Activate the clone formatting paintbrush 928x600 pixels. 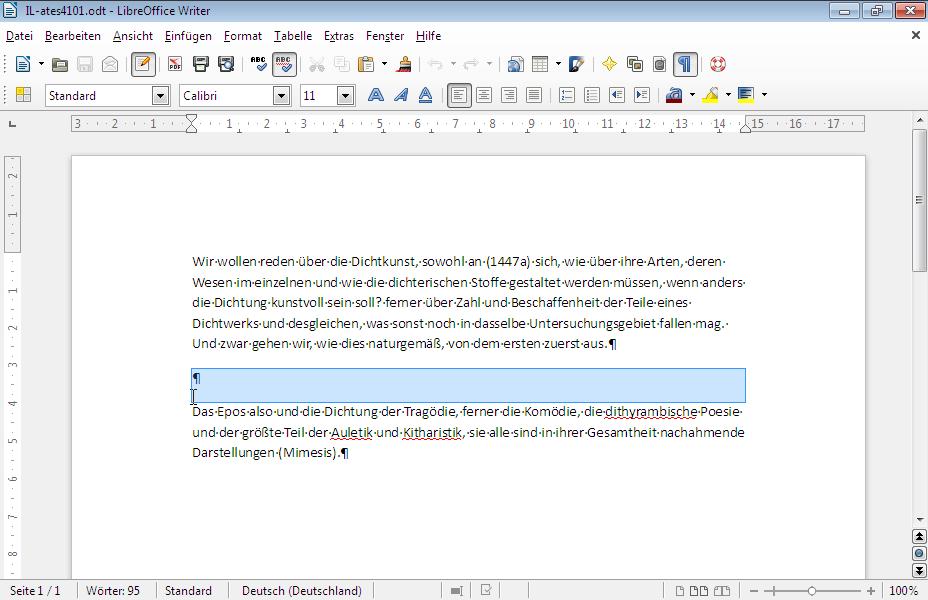pyautogui.click(x=404, y=64)
